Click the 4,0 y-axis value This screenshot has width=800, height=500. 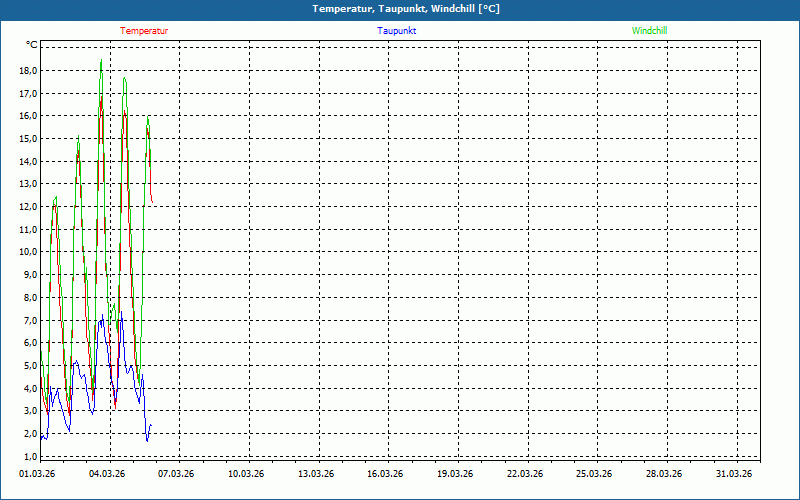[31, 388]
